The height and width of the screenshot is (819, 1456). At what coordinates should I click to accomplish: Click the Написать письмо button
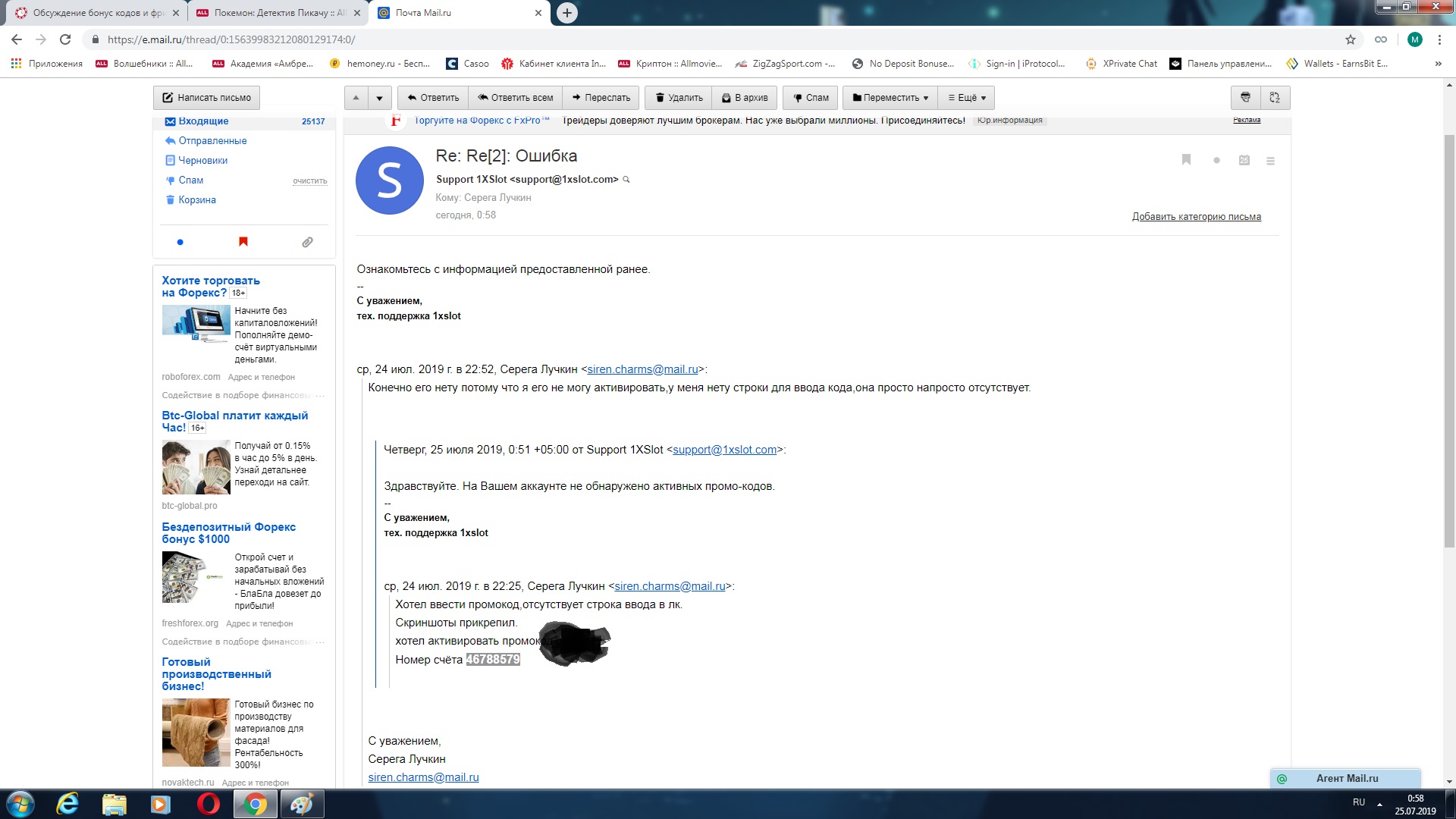(206, 98)
